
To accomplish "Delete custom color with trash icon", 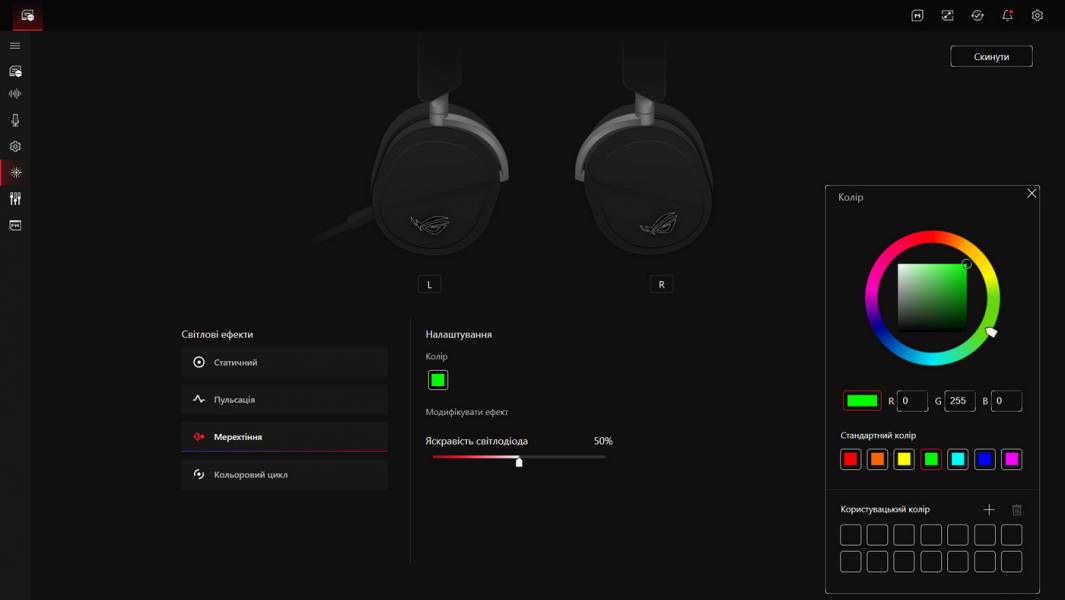I will pos(1017,510).
